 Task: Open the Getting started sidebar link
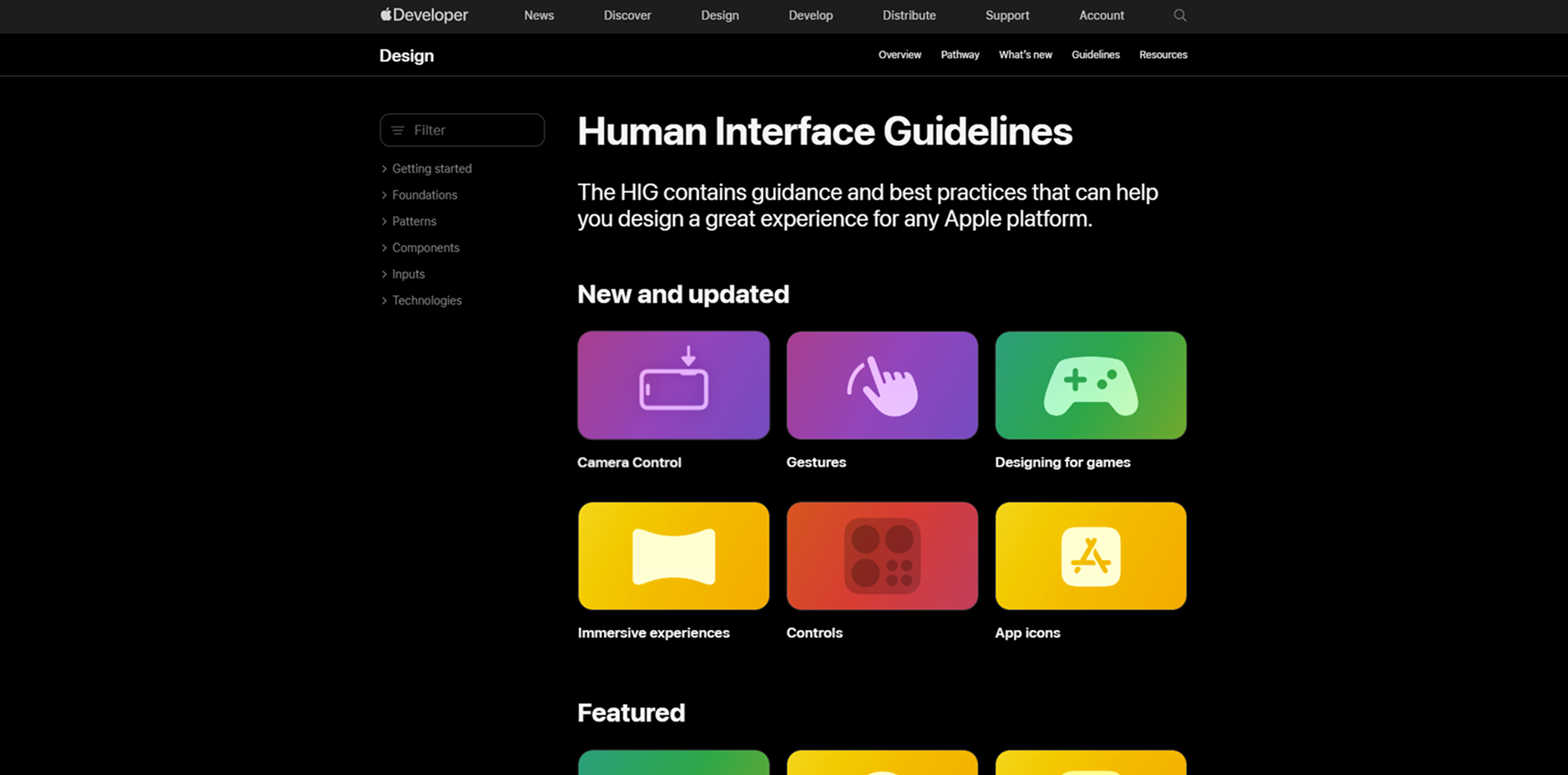point(431,168)
